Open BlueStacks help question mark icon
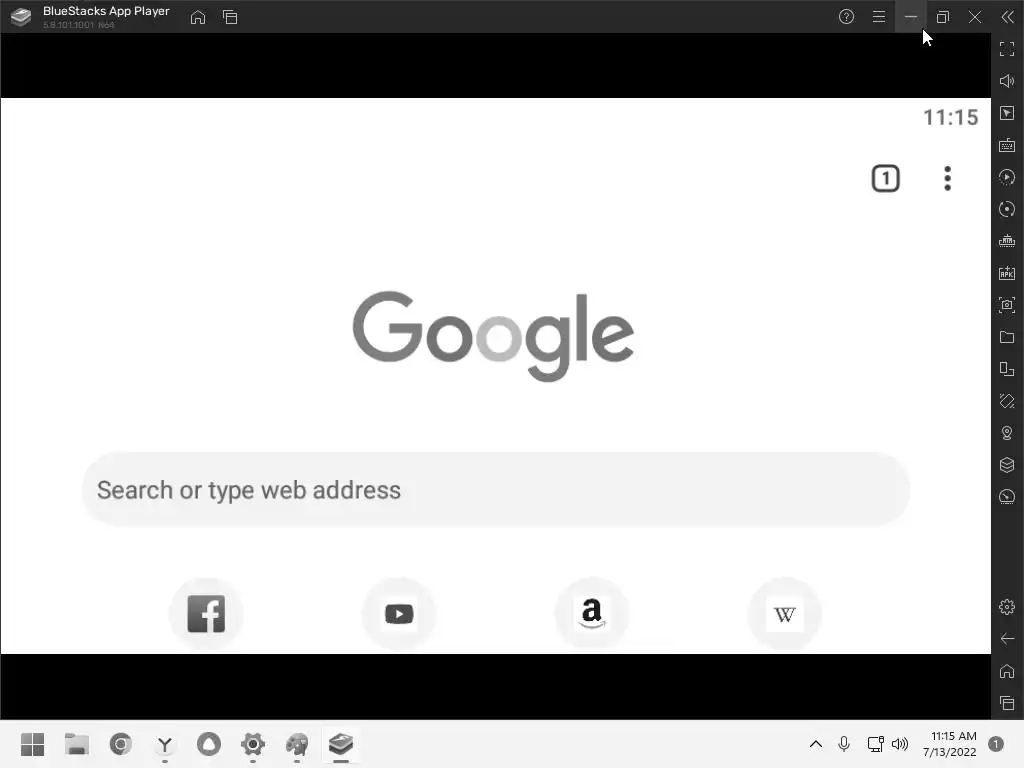This screenshot has width=1024, height=768. [x=846, y=17]
